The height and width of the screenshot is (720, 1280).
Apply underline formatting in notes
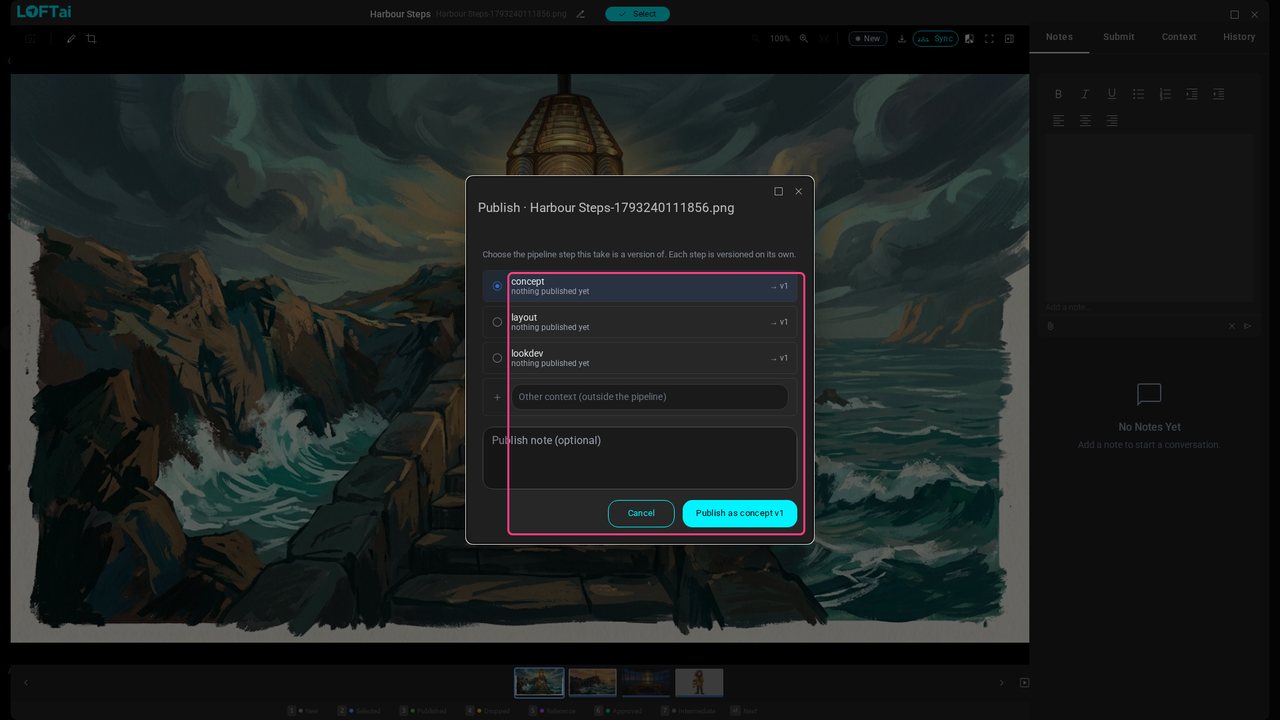[1111, 94]
